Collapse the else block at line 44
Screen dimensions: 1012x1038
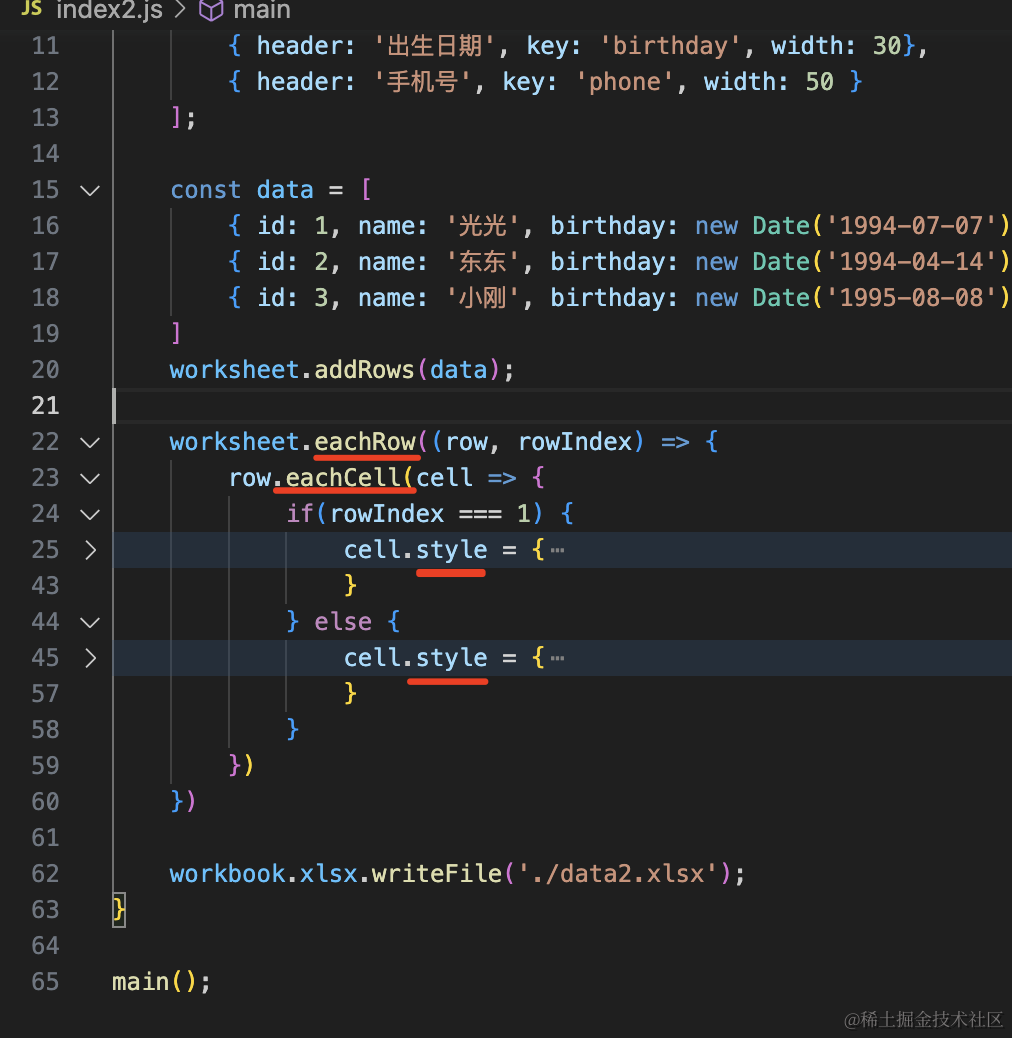[x=90, y=622]
